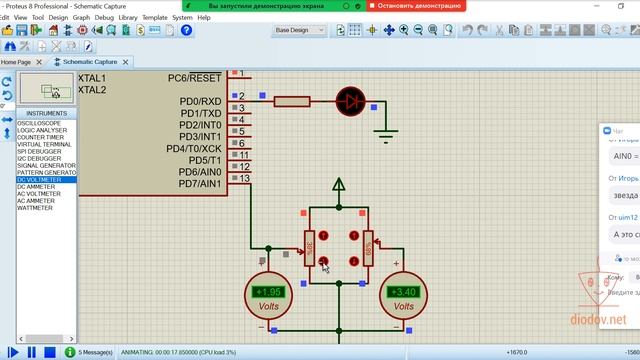Open the Template menu
Image resolution: width=640 pixels, height=360 pixels.
point(155,18)
